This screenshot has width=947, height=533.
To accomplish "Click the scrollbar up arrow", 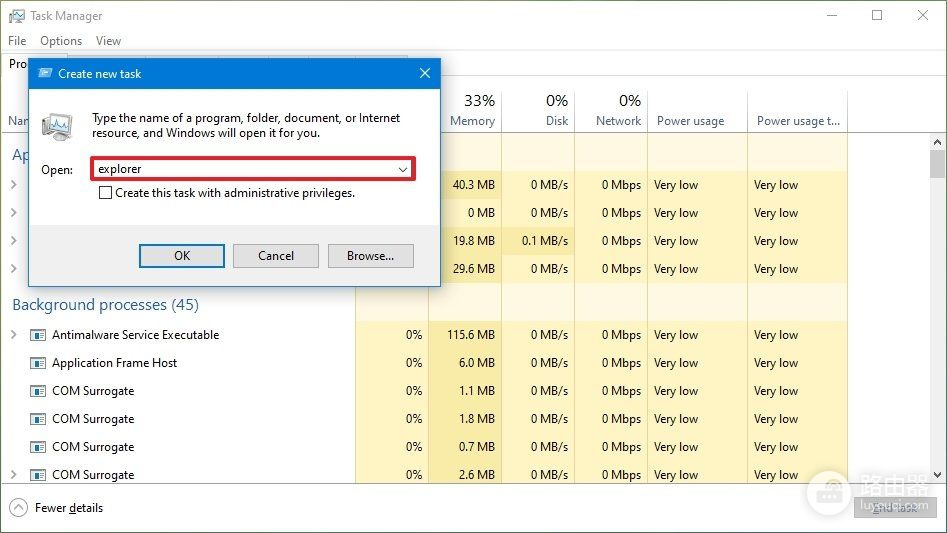I will 937,142.
